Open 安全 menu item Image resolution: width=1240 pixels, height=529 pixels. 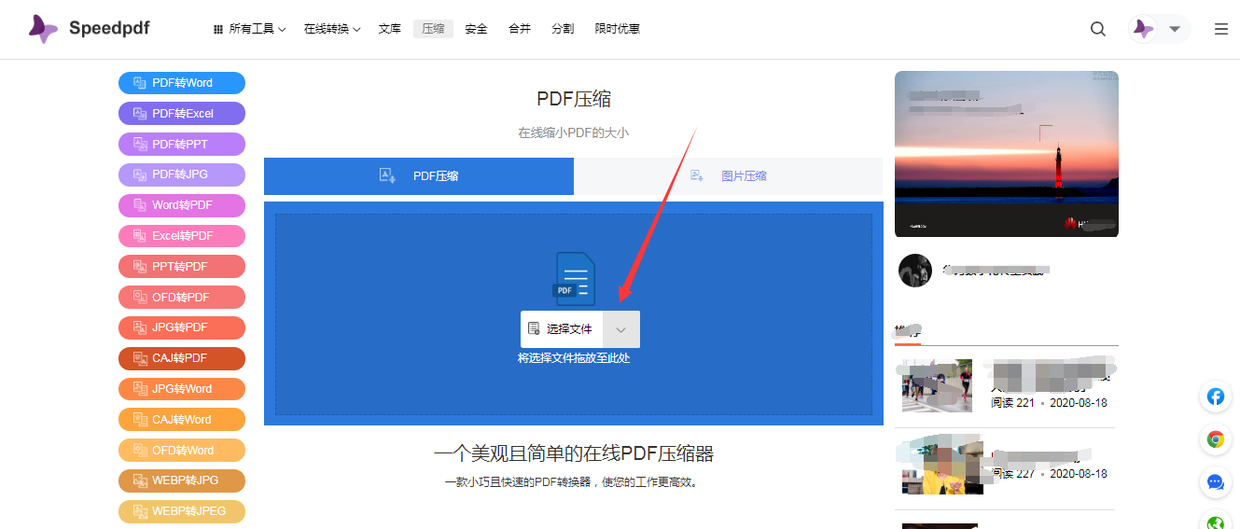coord(476,29)
